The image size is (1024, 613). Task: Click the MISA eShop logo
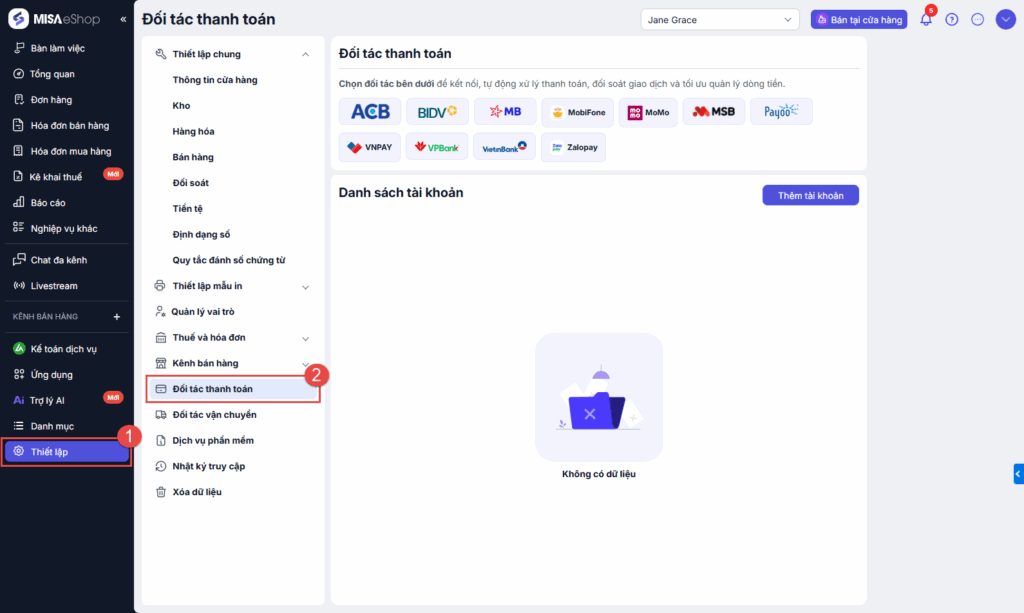pyautogui.click(x=54, y=19)
